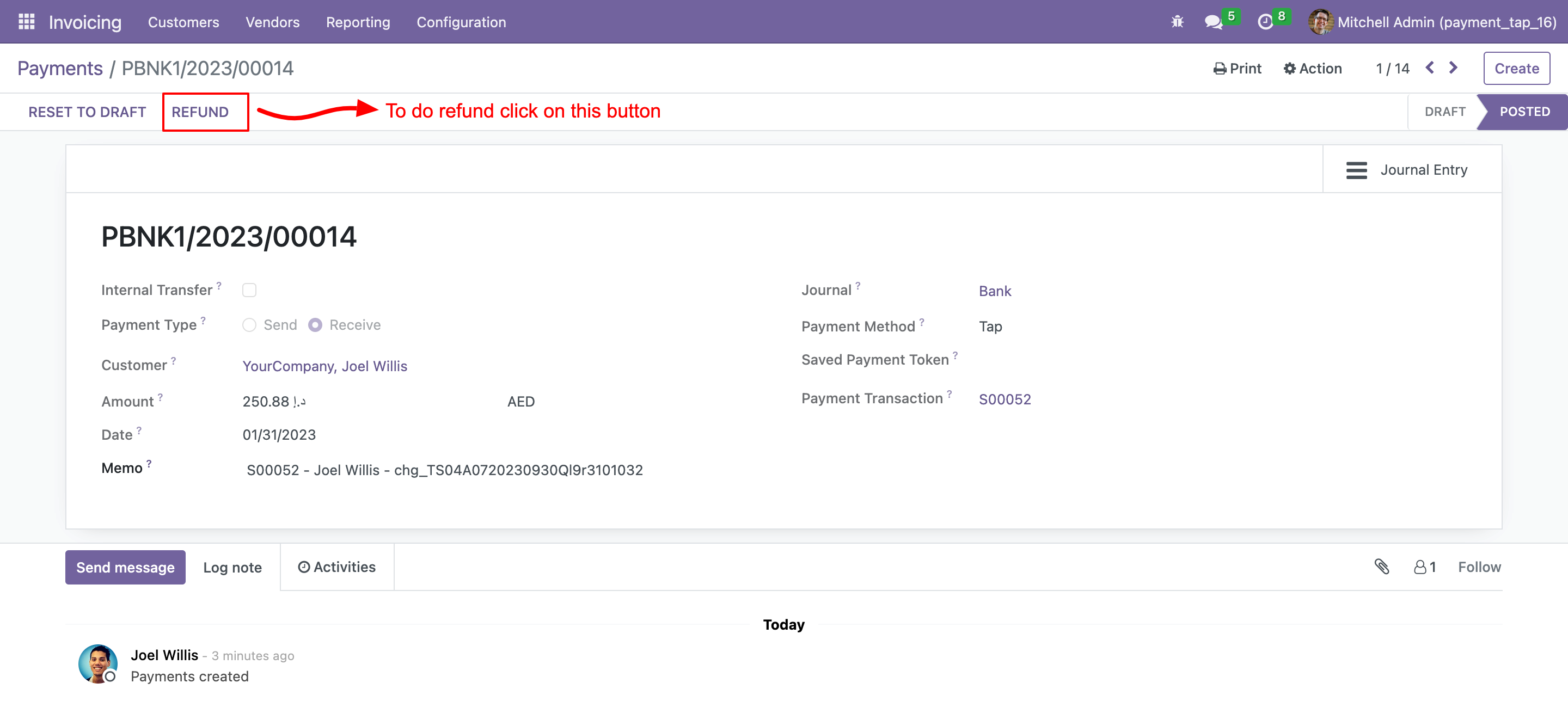Open the conversations chat icon

[1213, 22]
